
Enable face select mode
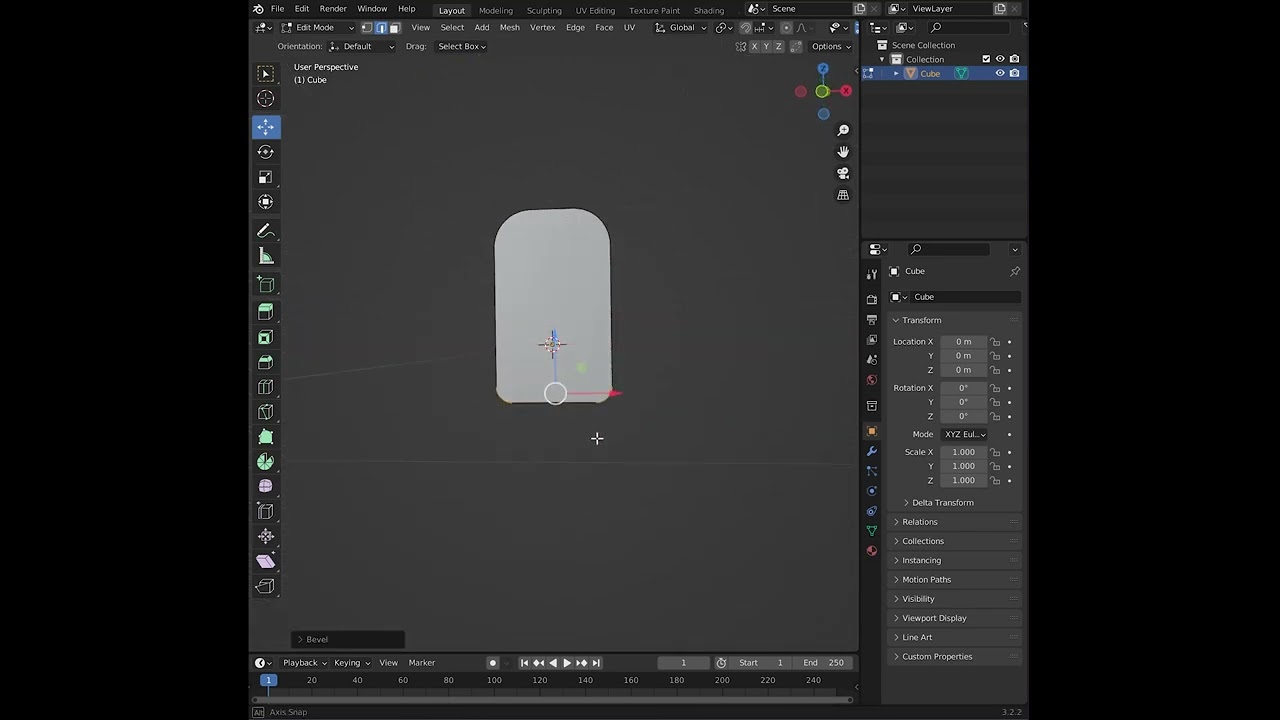394,28
